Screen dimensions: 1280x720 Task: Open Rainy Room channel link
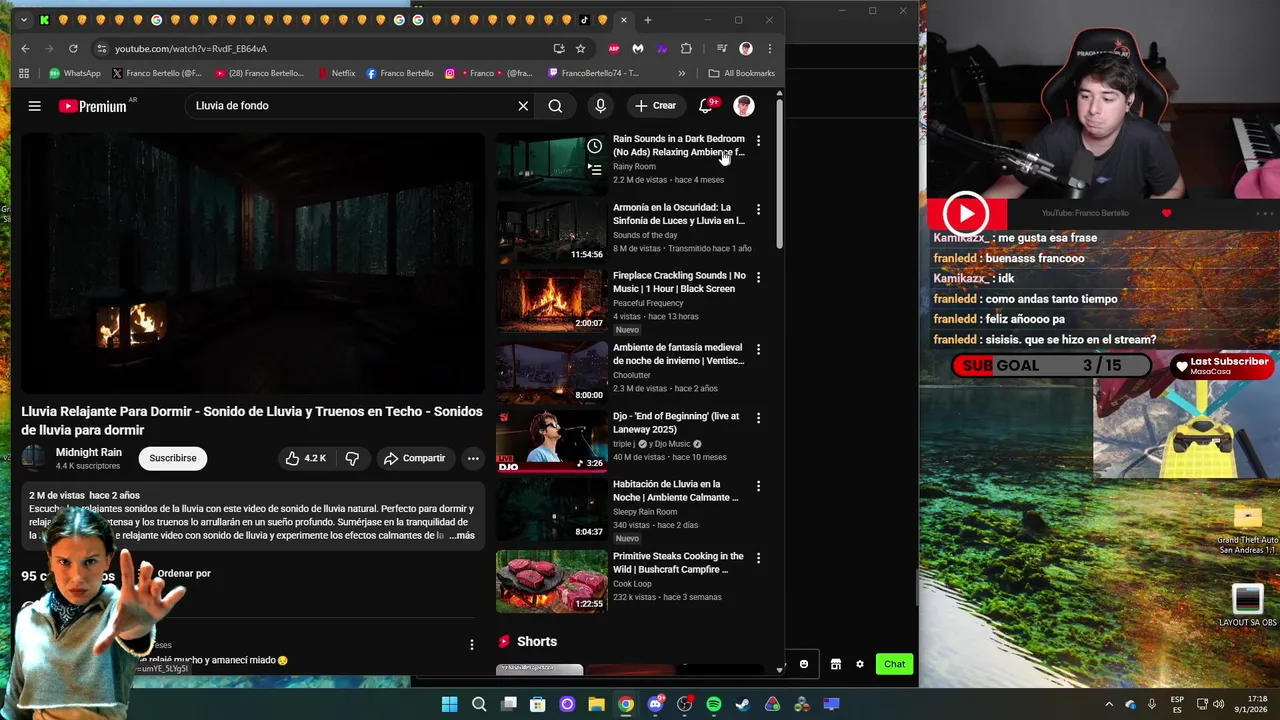pos(634,167)
